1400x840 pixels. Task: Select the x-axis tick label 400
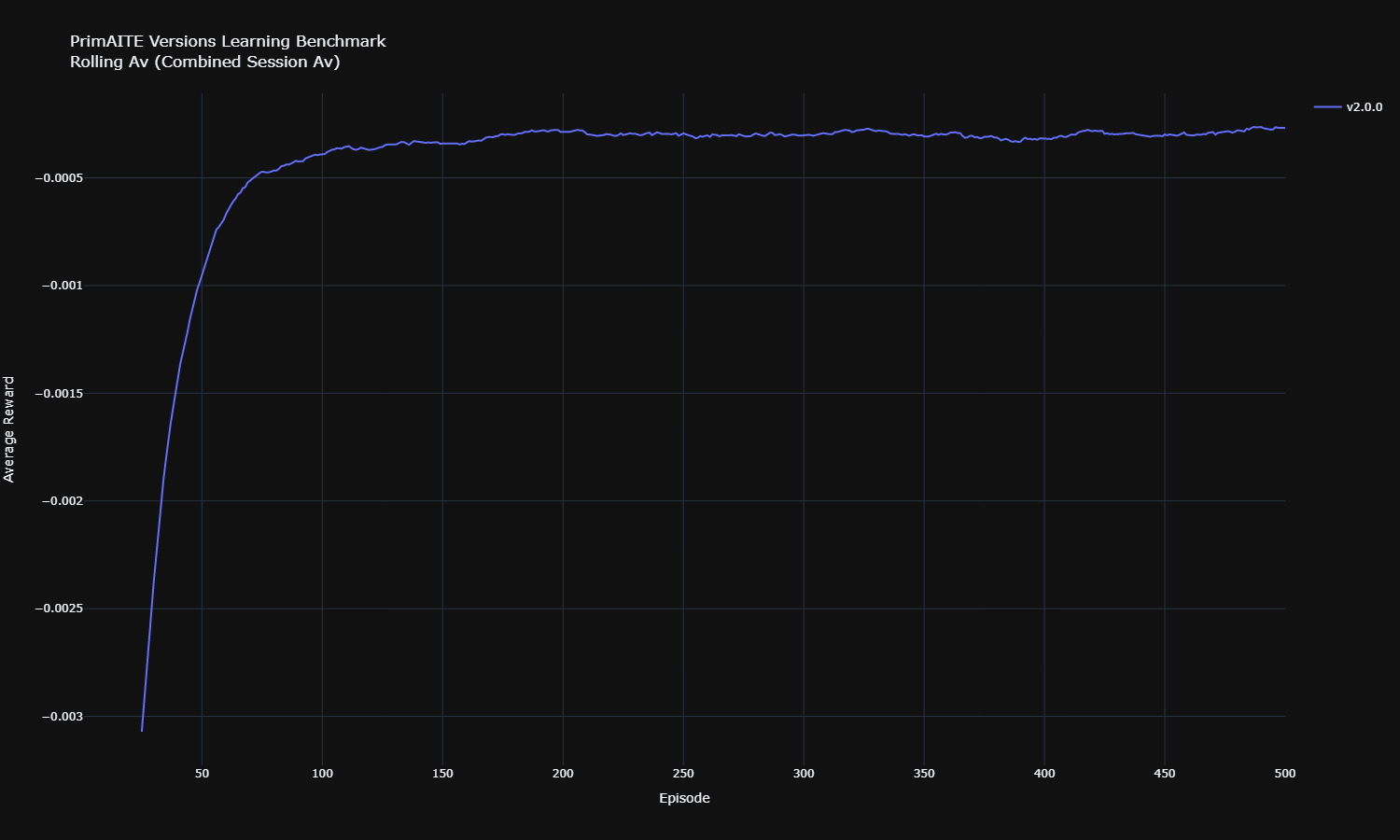[1044, 774]
